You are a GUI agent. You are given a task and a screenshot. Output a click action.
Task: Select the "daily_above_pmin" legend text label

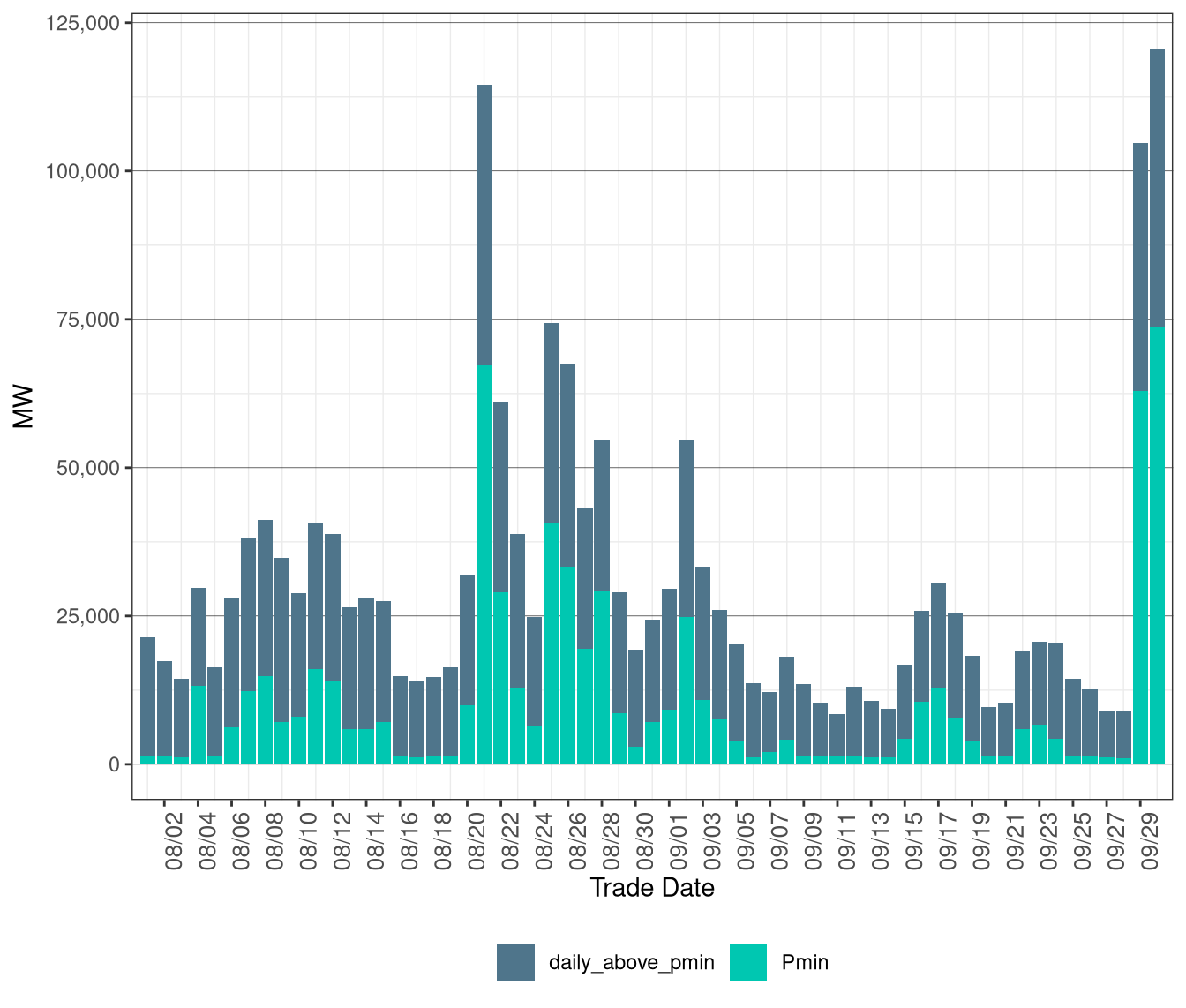pyautogui.click(x=631, y=962)
